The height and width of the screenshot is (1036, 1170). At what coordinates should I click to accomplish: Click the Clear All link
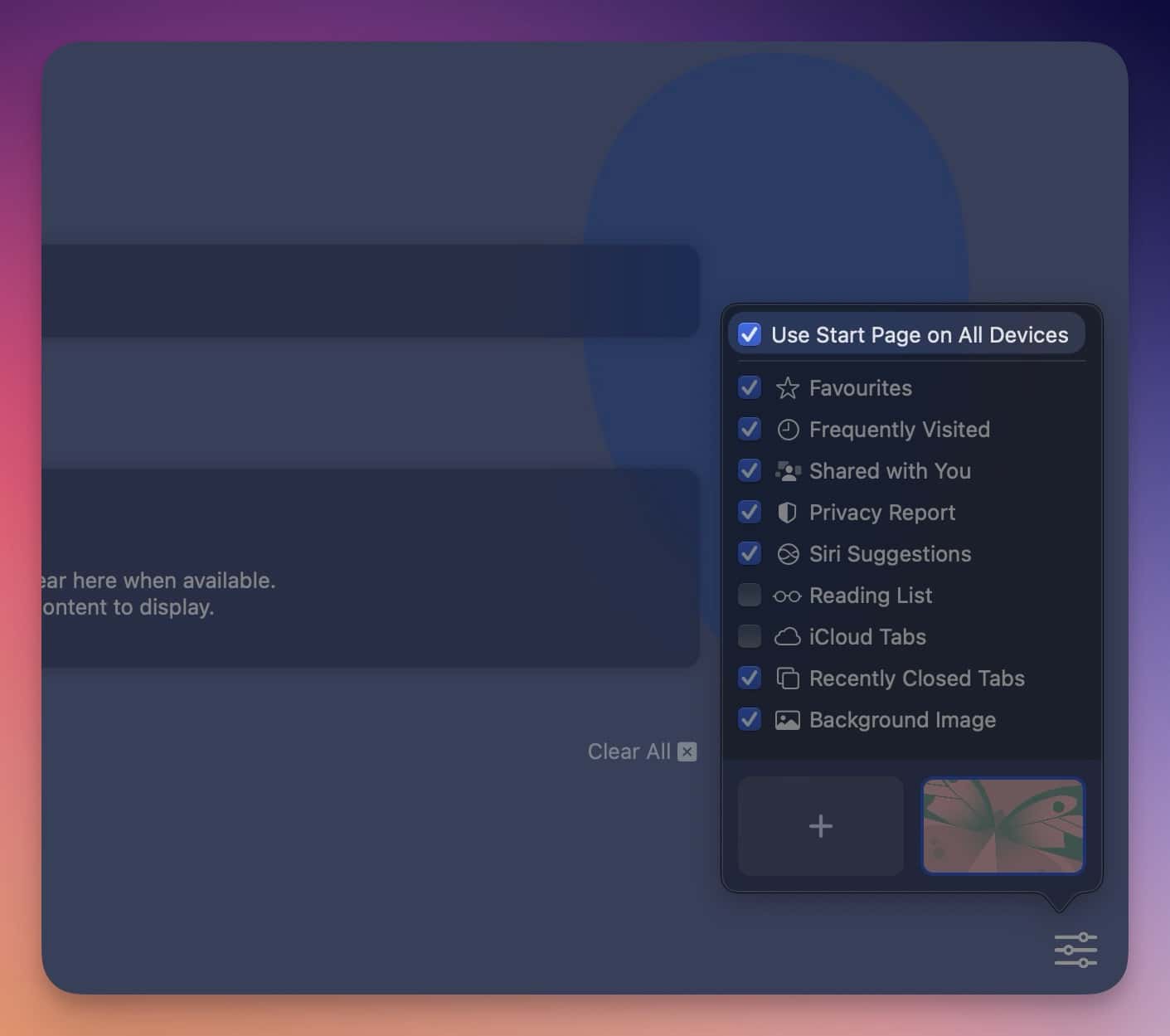pos(629,751)
